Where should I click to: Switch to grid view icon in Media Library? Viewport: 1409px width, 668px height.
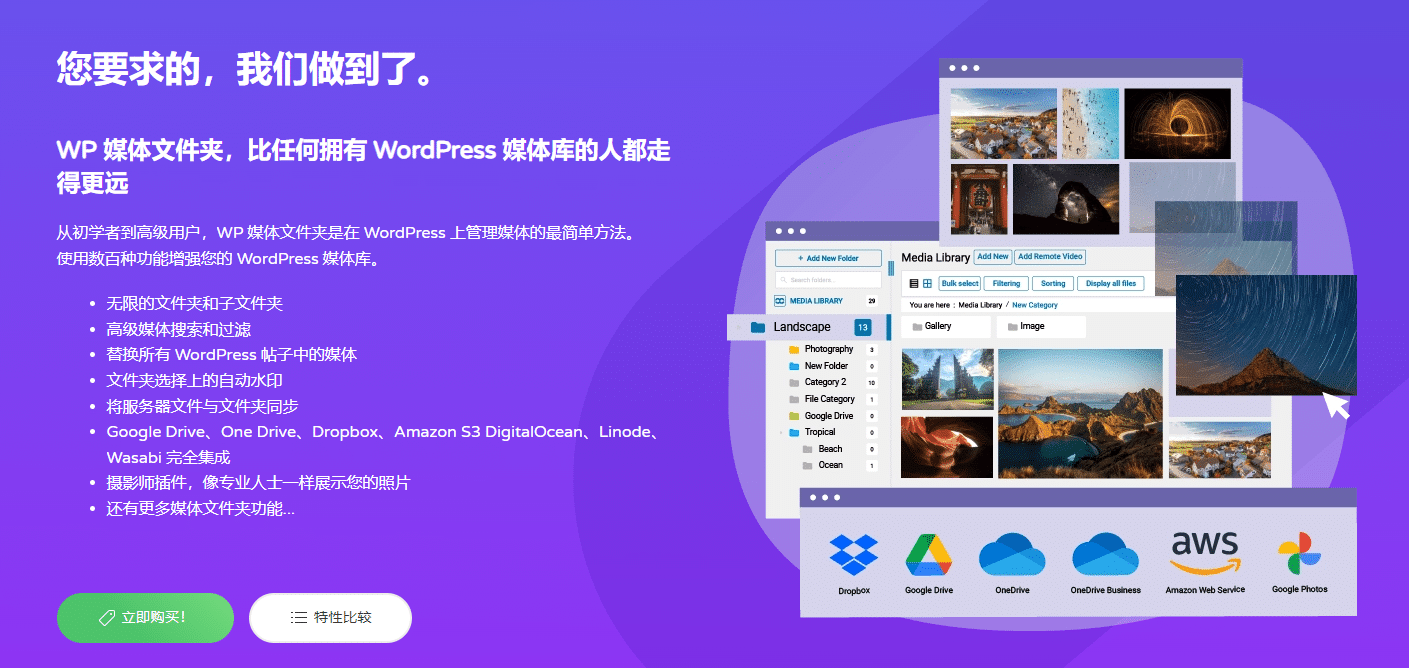927,284
